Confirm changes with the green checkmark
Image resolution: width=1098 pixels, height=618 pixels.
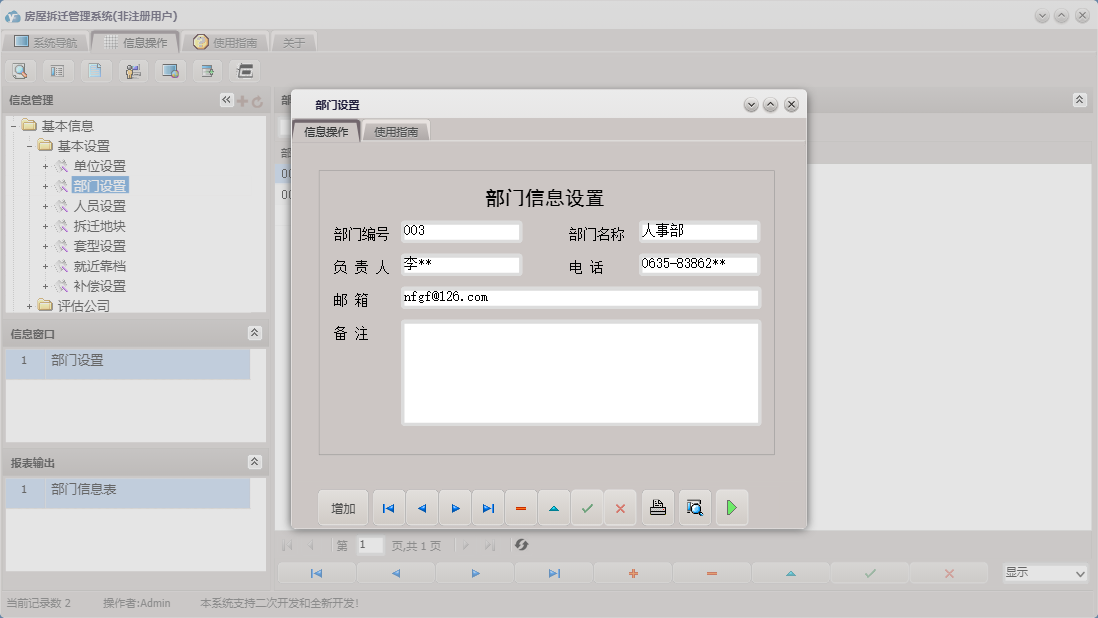[588, 507]
